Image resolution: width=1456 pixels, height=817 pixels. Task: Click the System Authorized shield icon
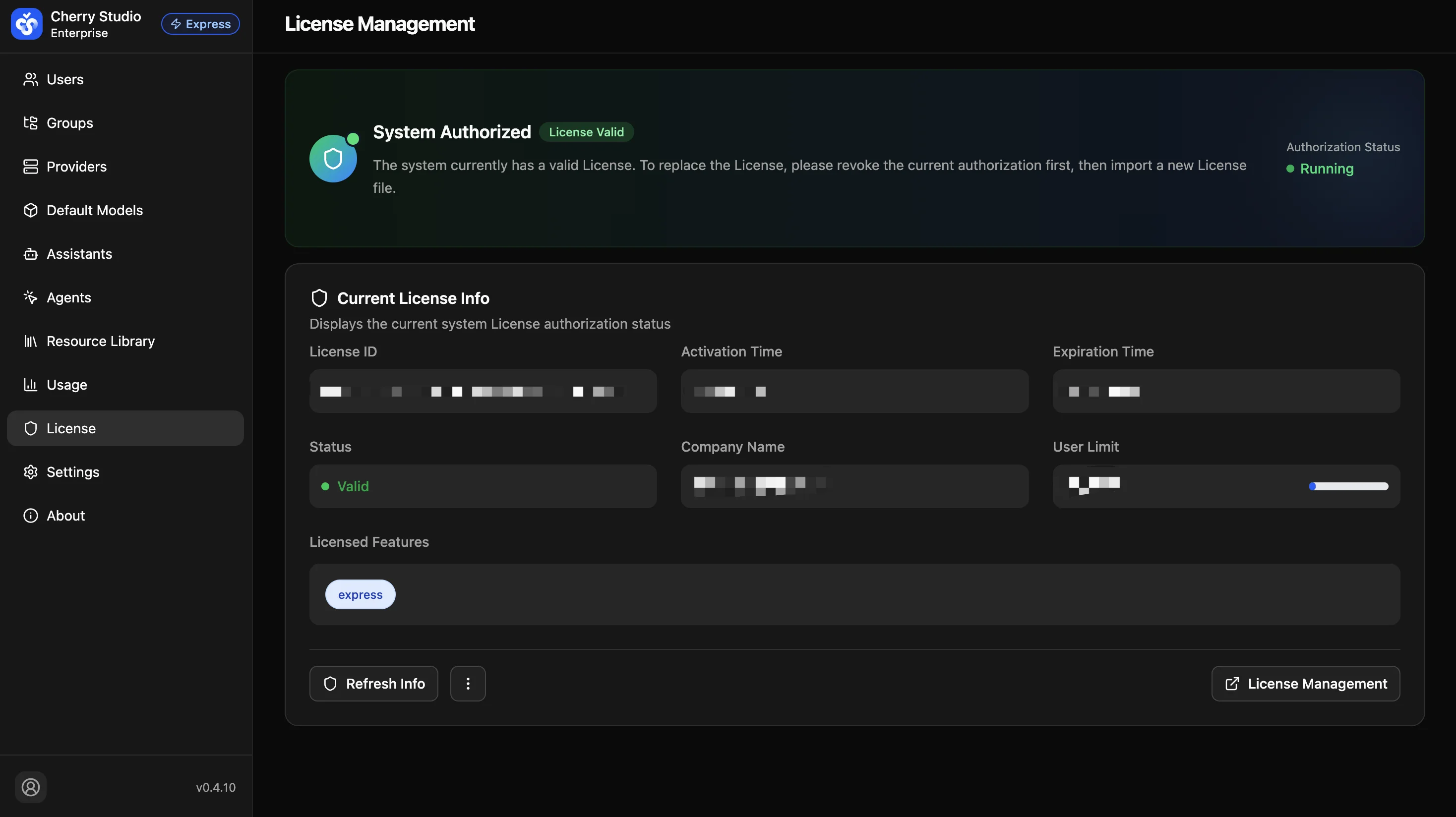pyautogui.click(x=333, y=158)
